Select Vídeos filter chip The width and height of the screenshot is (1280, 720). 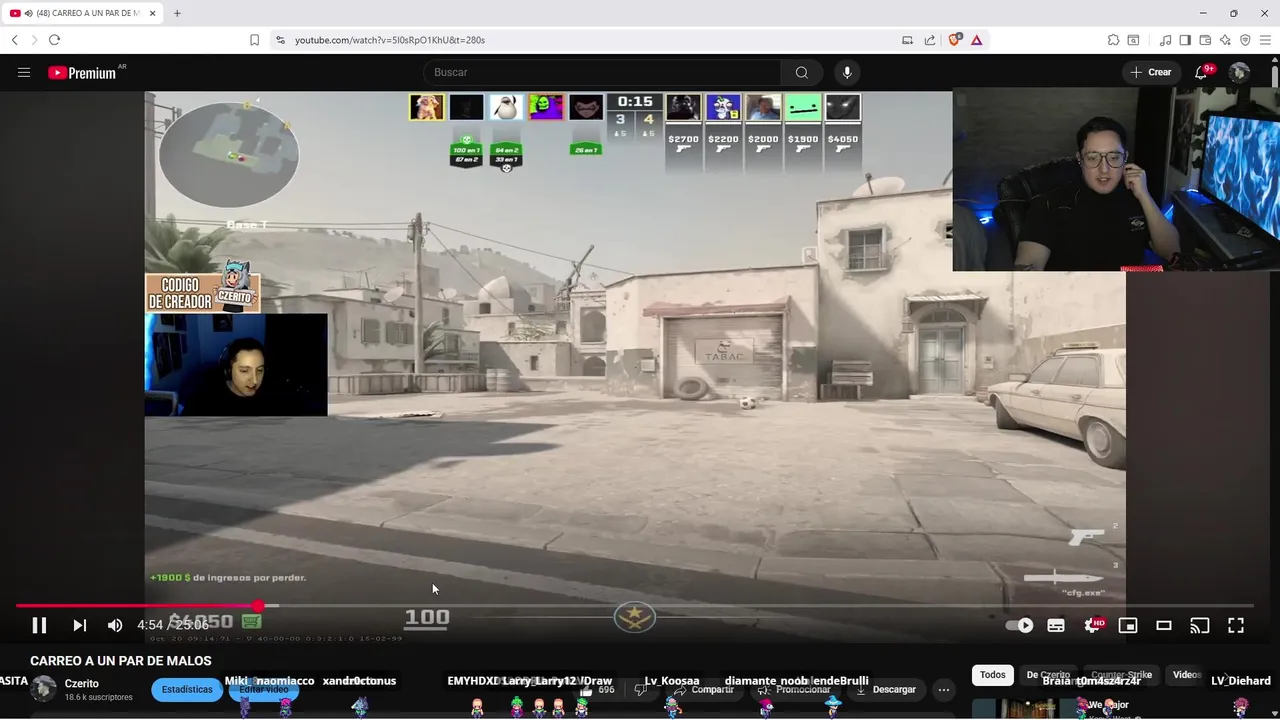1187,675
